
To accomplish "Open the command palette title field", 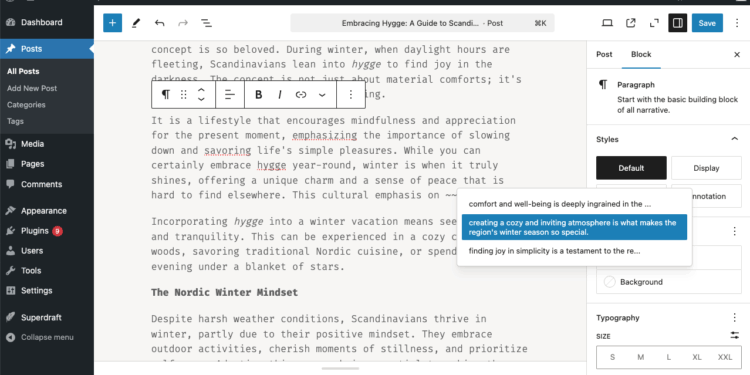I will [x=422, y=23].
